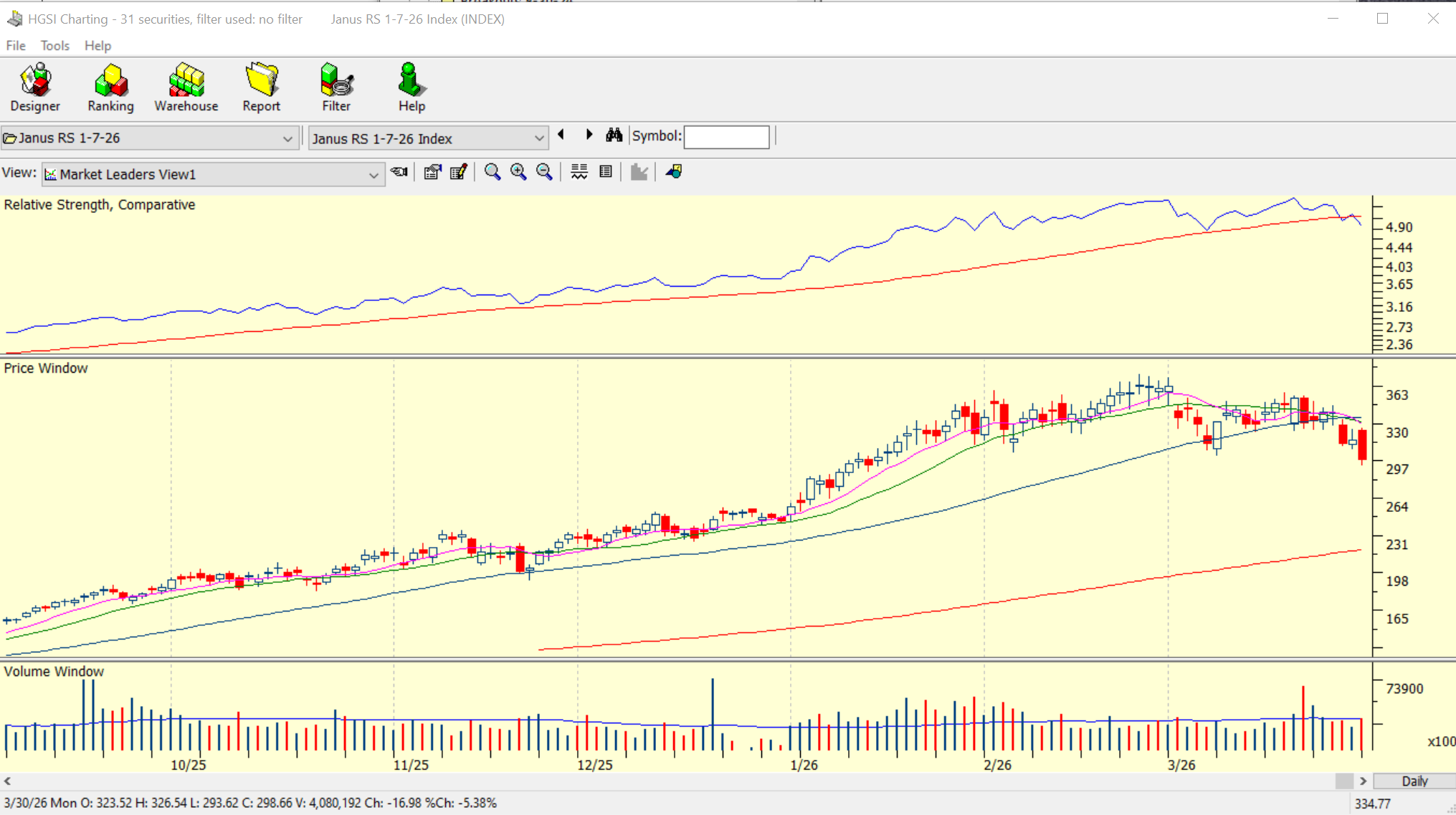
Task: Open the Market Leaders View1 dropdown
Action: (373, 175)
